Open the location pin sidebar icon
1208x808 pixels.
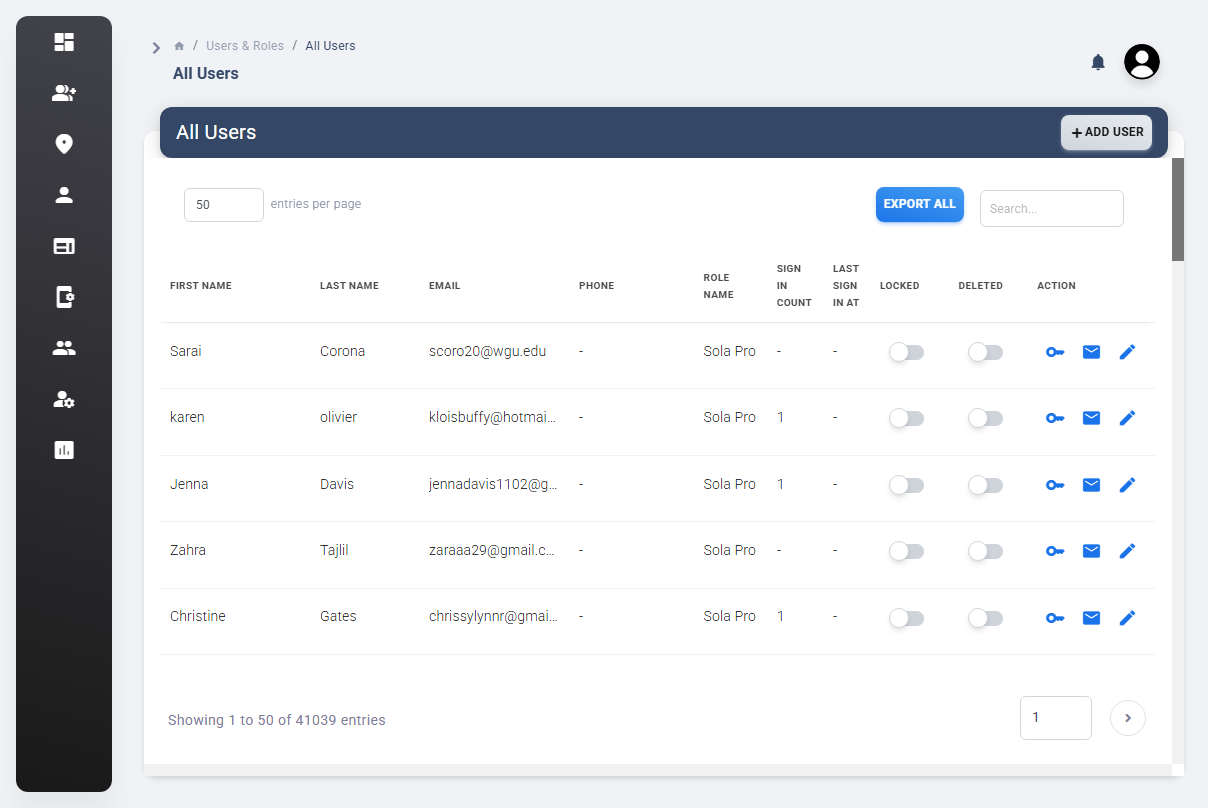64,144
